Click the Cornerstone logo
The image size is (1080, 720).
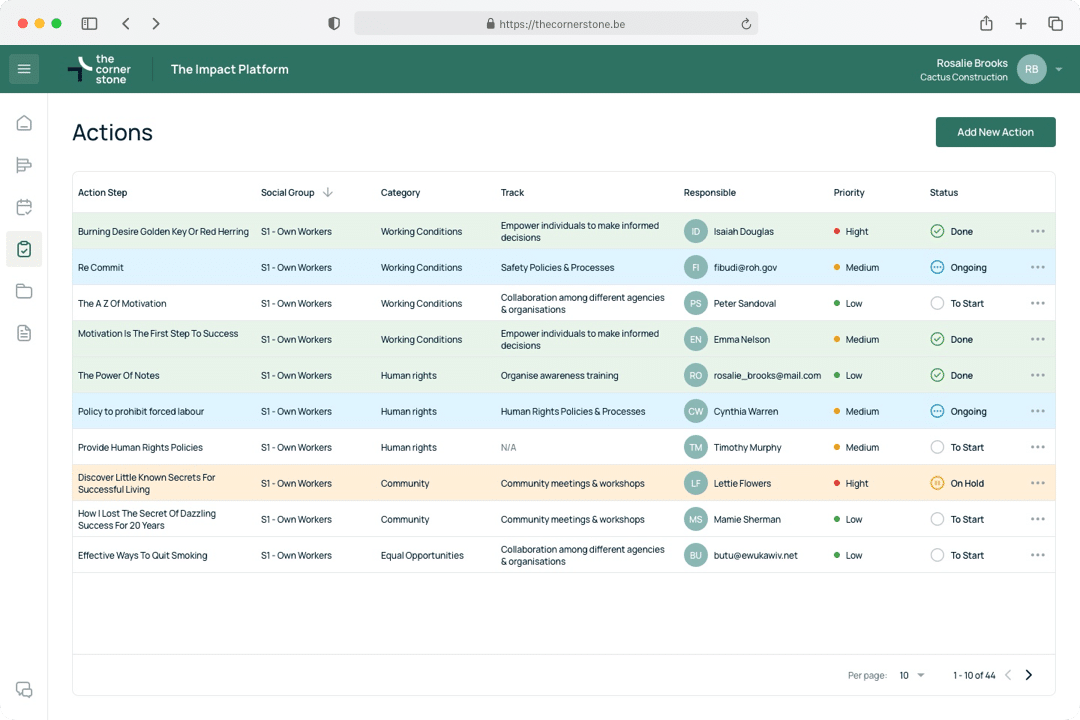click(99, 69)
